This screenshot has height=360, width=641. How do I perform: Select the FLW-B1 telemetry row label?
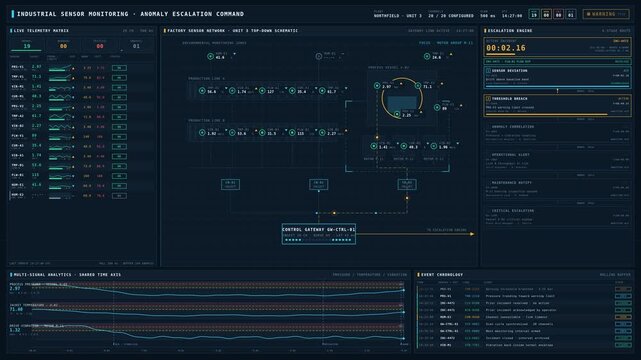18,175
